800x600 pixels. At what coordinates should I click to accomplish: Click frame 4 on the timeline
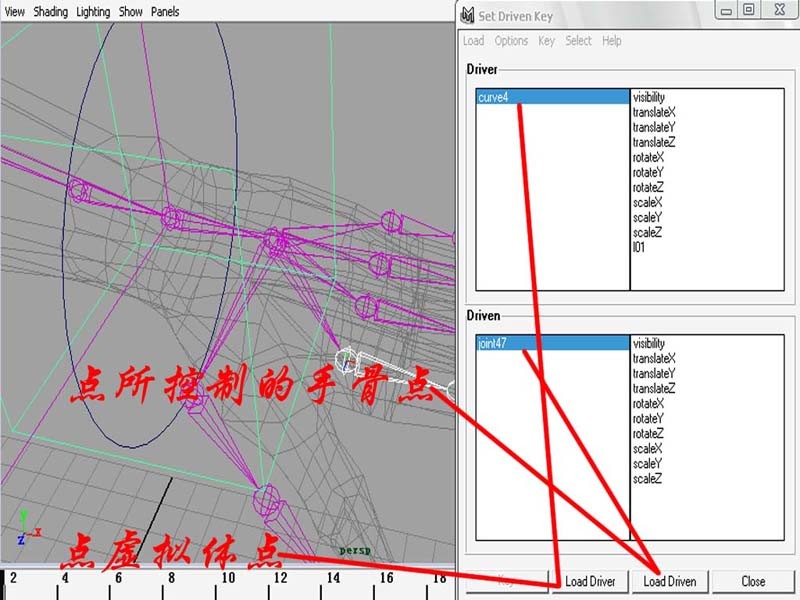(x=65, y=578)
